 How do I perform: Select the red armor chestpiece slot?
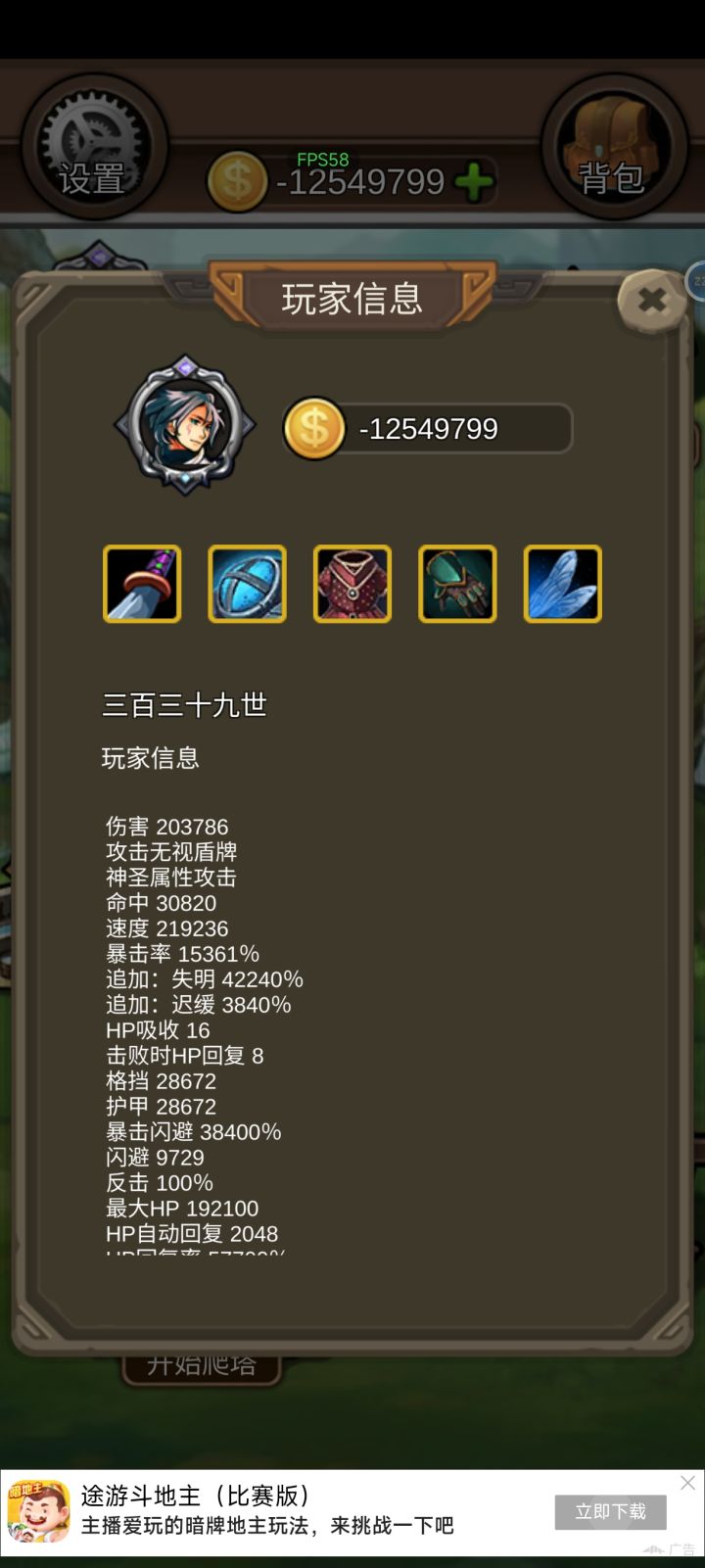[352, 584]
